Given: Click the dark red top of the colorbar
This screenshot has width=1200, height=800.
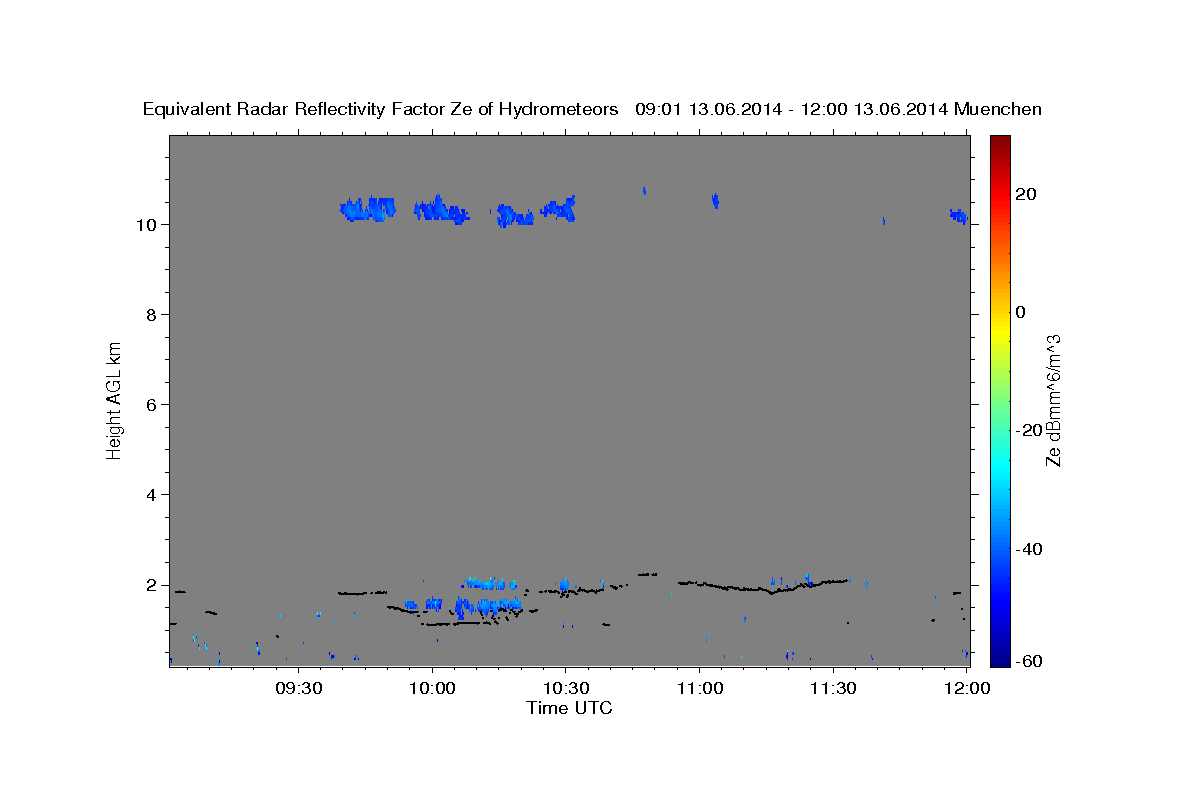Looking at the screenshot, I should [x=999, y=143].
